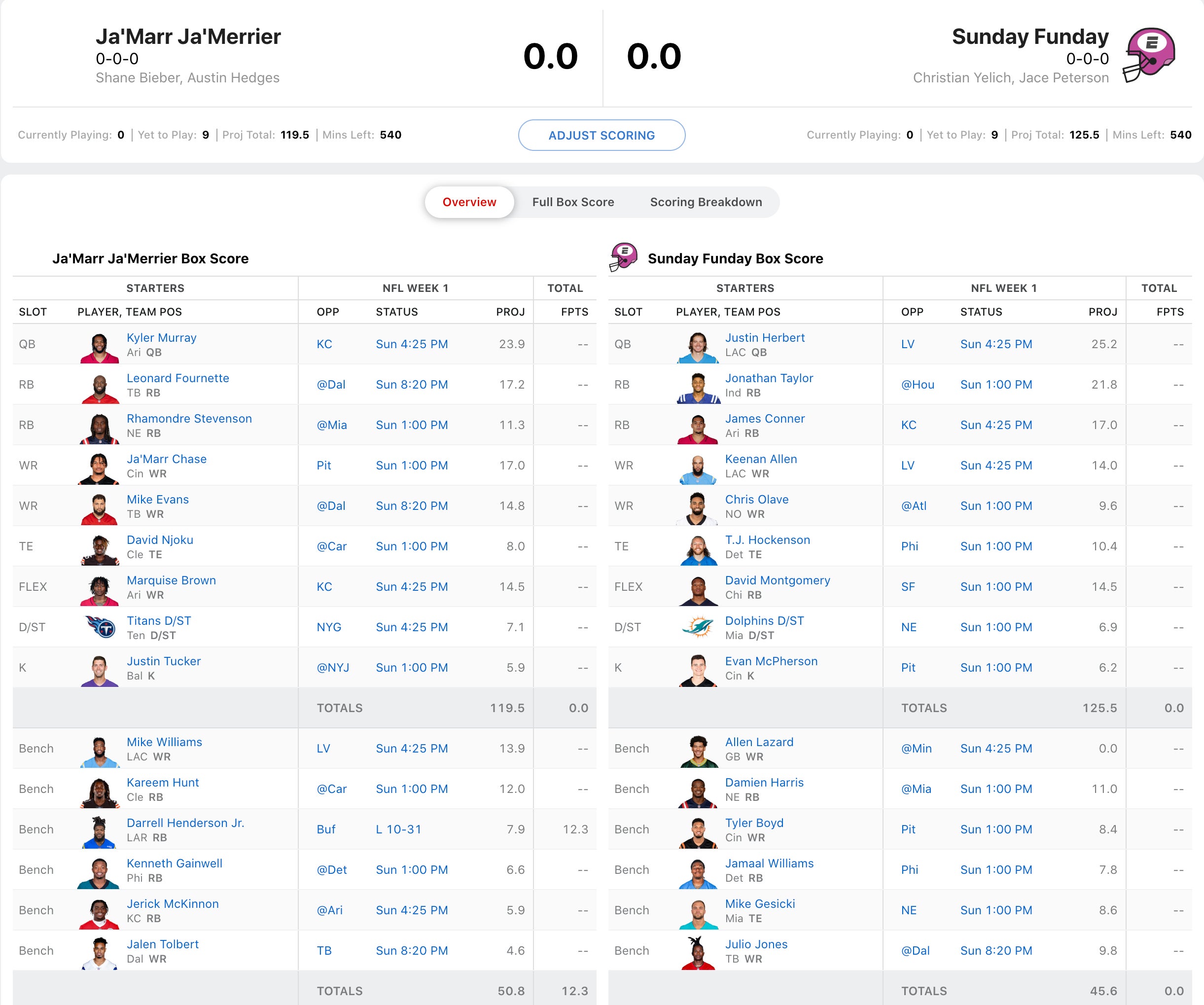Click the @Hou opponent link for Jonathan Taylor
The image size is (1204, 1005).
[918, 385]
